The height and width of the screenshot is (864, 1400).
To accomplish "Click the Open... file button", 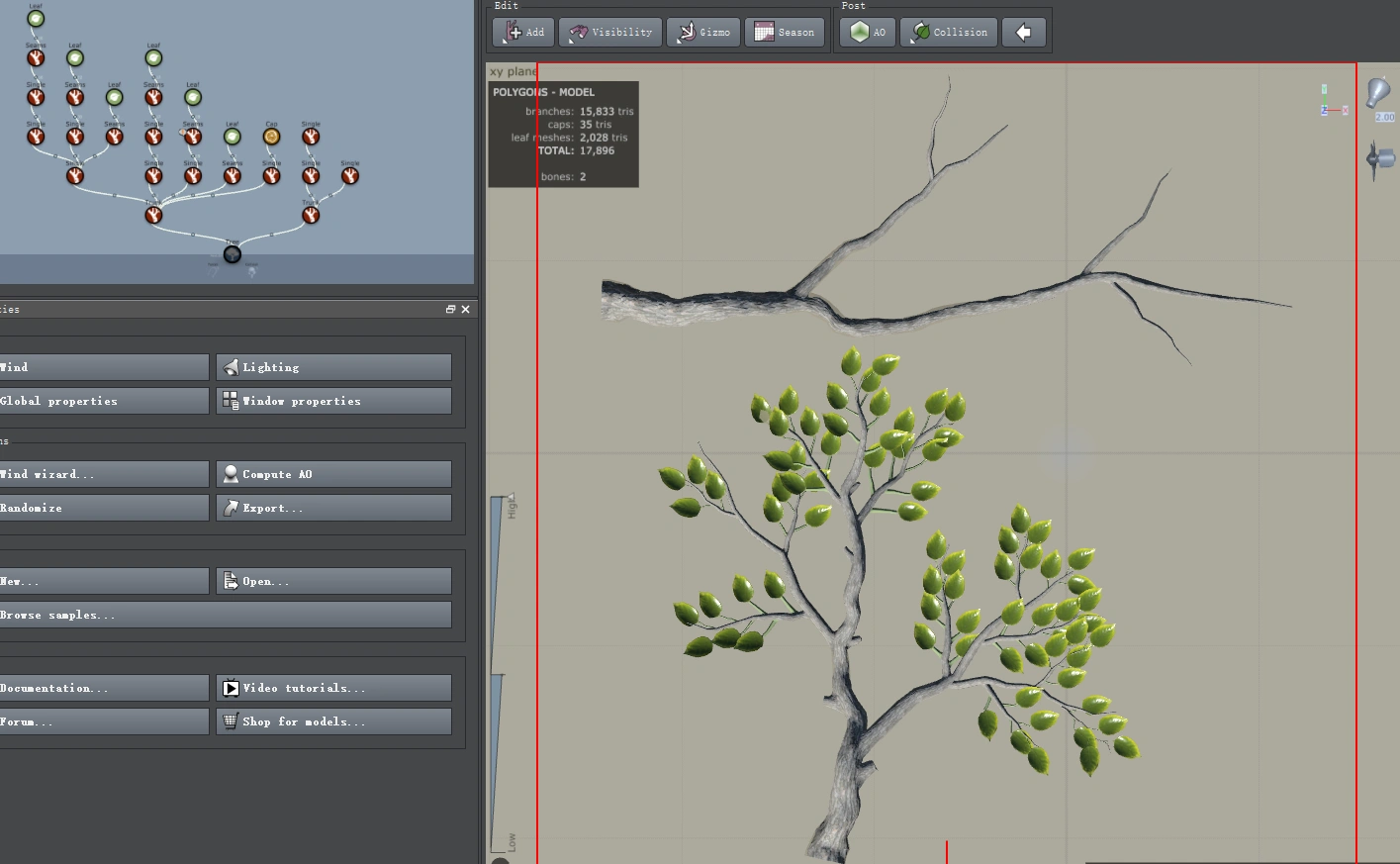I will pos(333,581).
